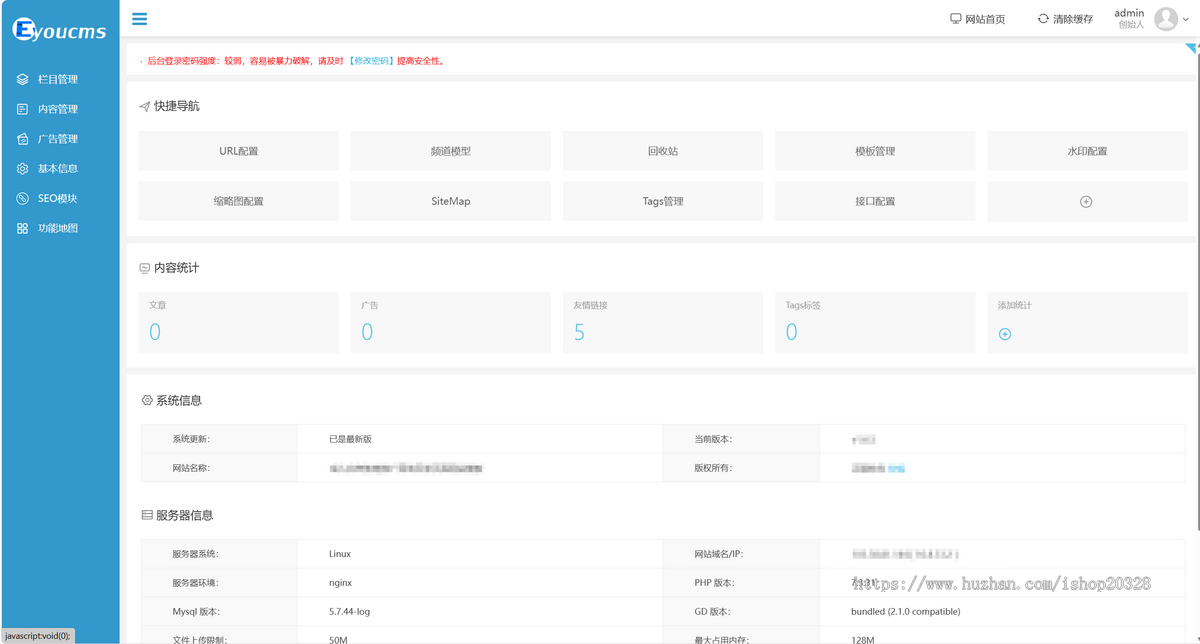Expand the admin account dropdown arrow
Image resolution: width=1200 pixels, height=644 pixels.
(1186, 19)
